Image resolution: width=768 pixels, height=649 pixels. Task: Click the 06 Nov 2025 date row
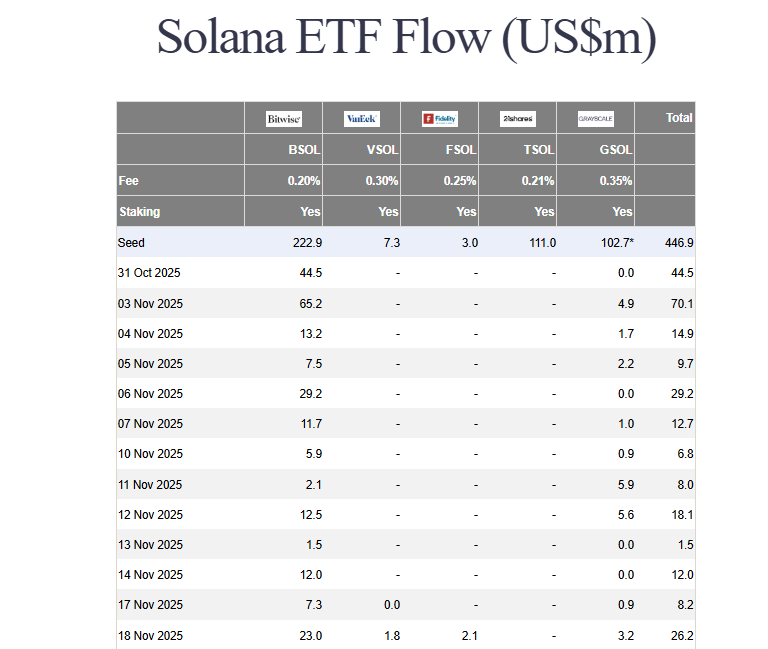[150, 394]
